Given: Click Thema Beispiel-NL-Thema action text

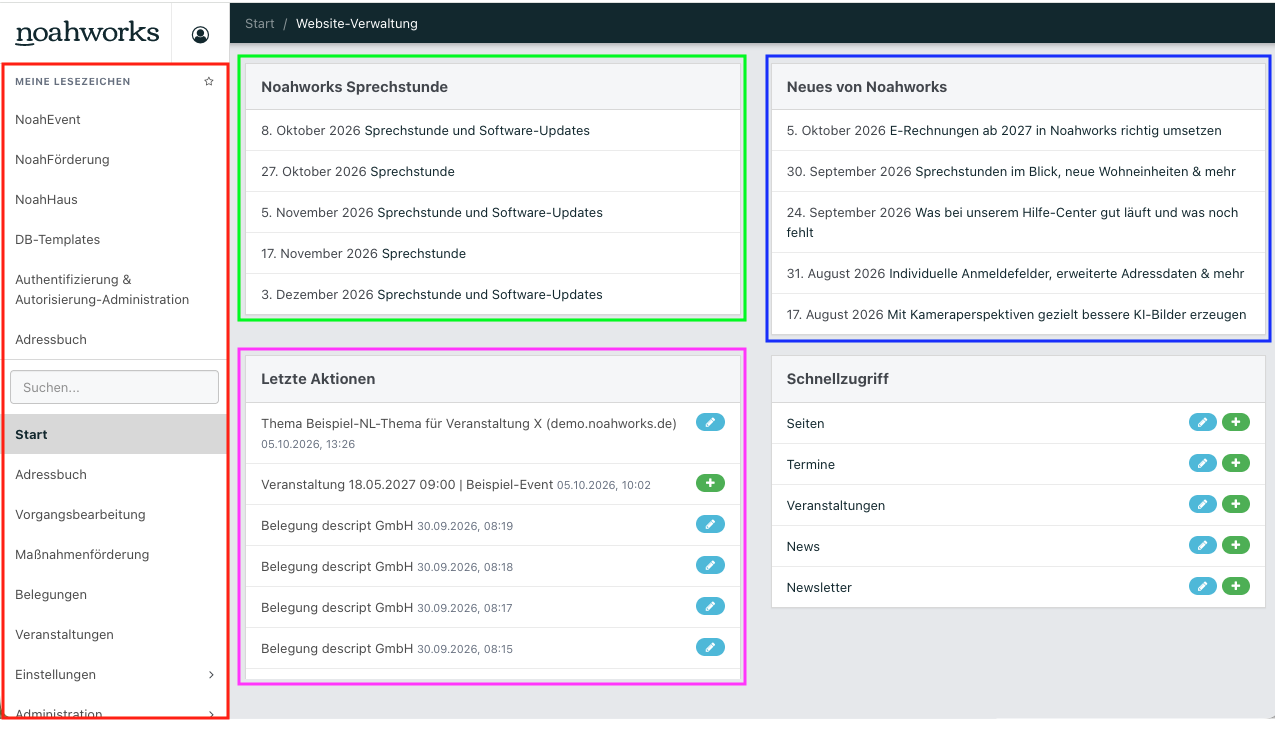Looking at the screenshot, I should coord(469,424).
